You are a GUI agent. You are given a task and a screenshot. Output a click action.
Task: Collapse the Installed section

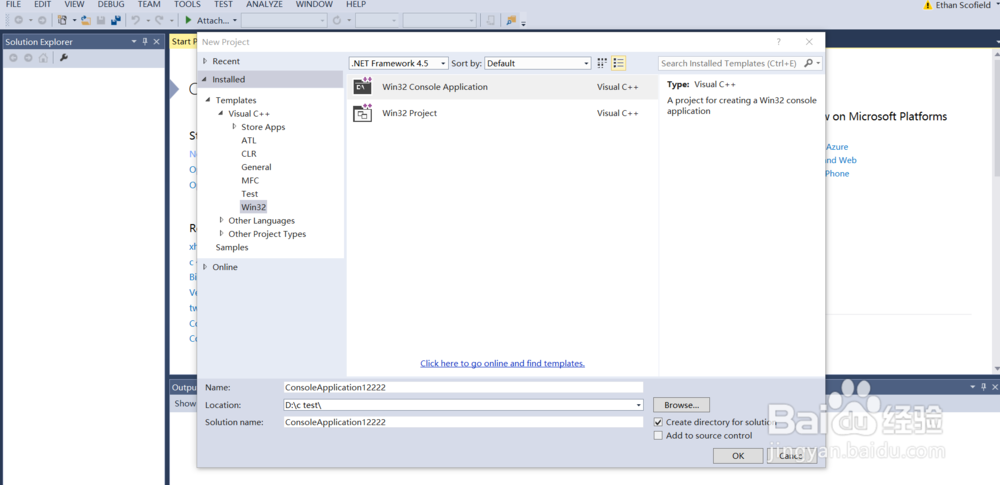pos(205,79)
